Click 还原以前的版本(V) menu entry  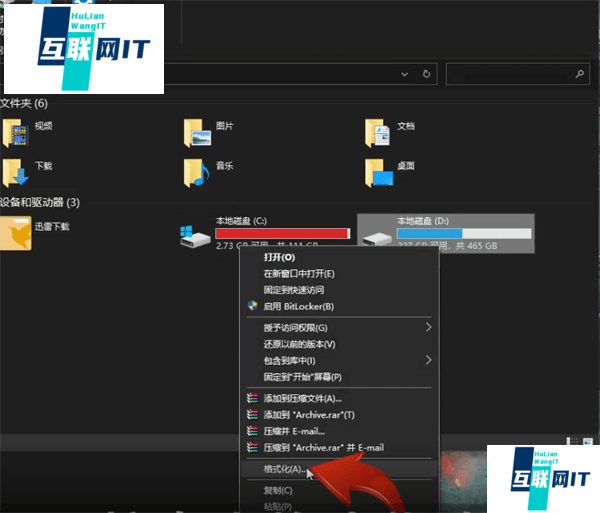pyautogui.click(x=299, y=344)
